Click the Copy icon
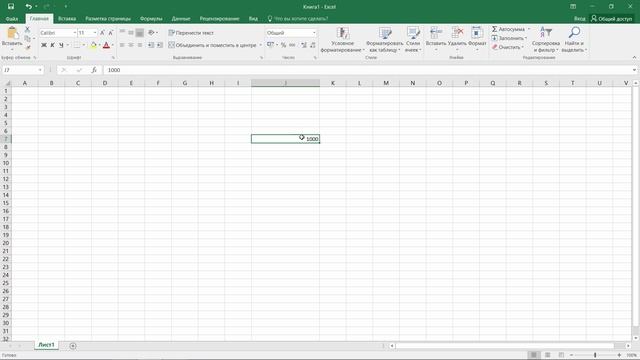The width and height of the screenshot is (640, 360). pos(27,38)
